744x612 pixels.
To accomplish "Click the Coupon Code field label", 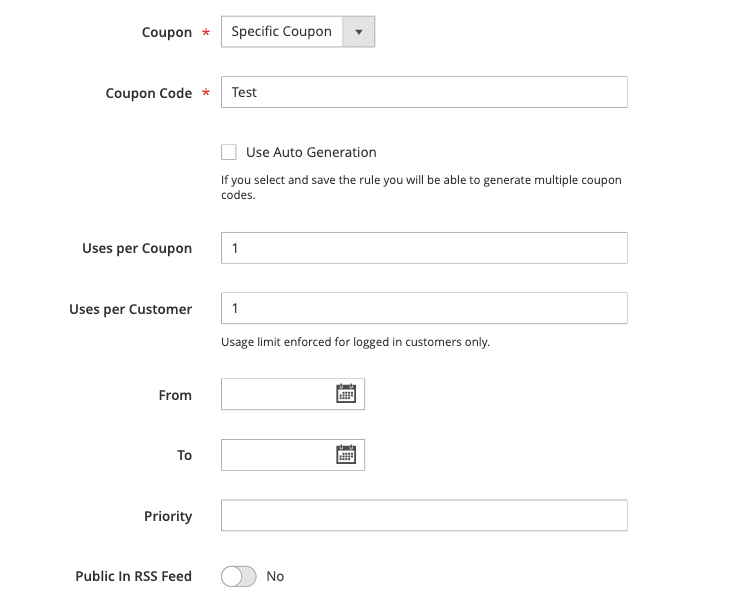I will [x=149, y=93].
